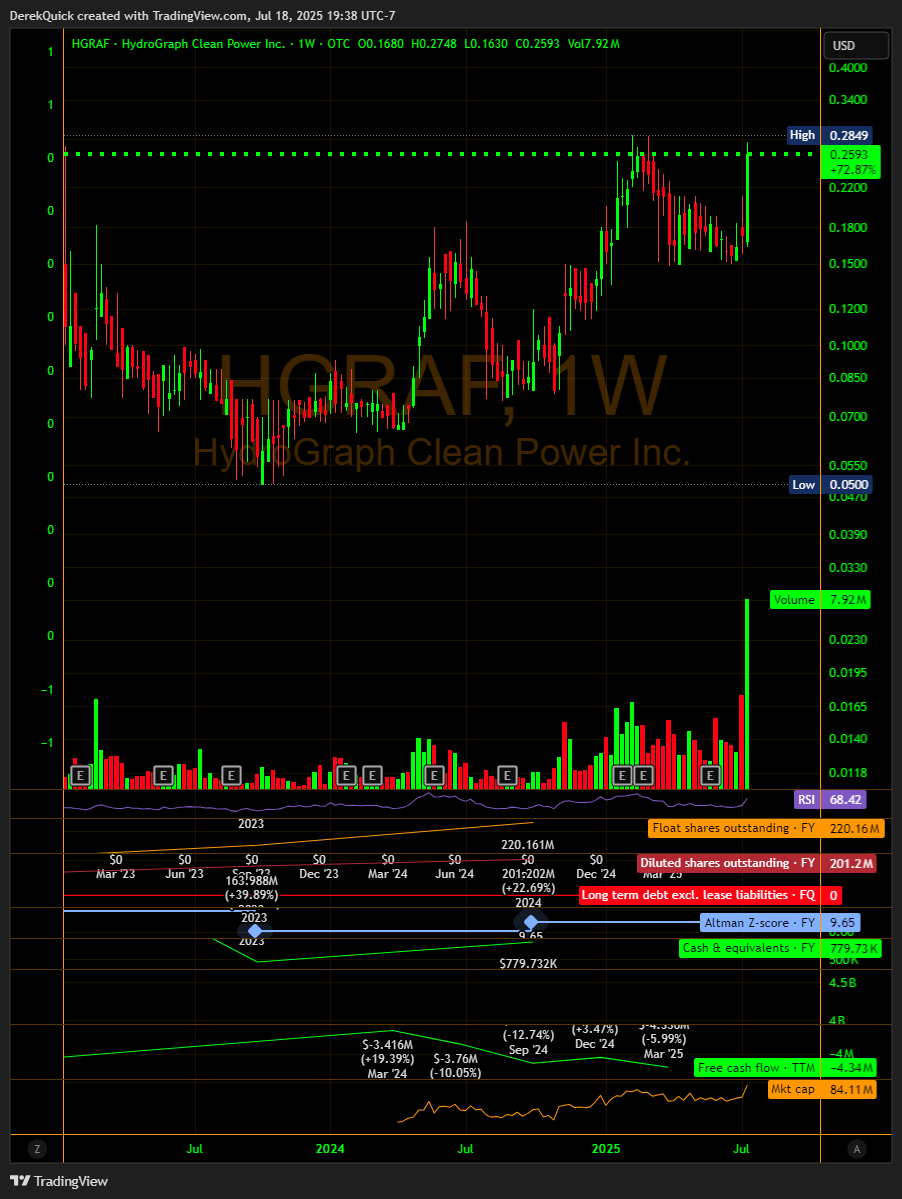Click HGRAF · HydroGraph Clean Power Inc. title
902x1199 pixels.
[x=178, y=44]
